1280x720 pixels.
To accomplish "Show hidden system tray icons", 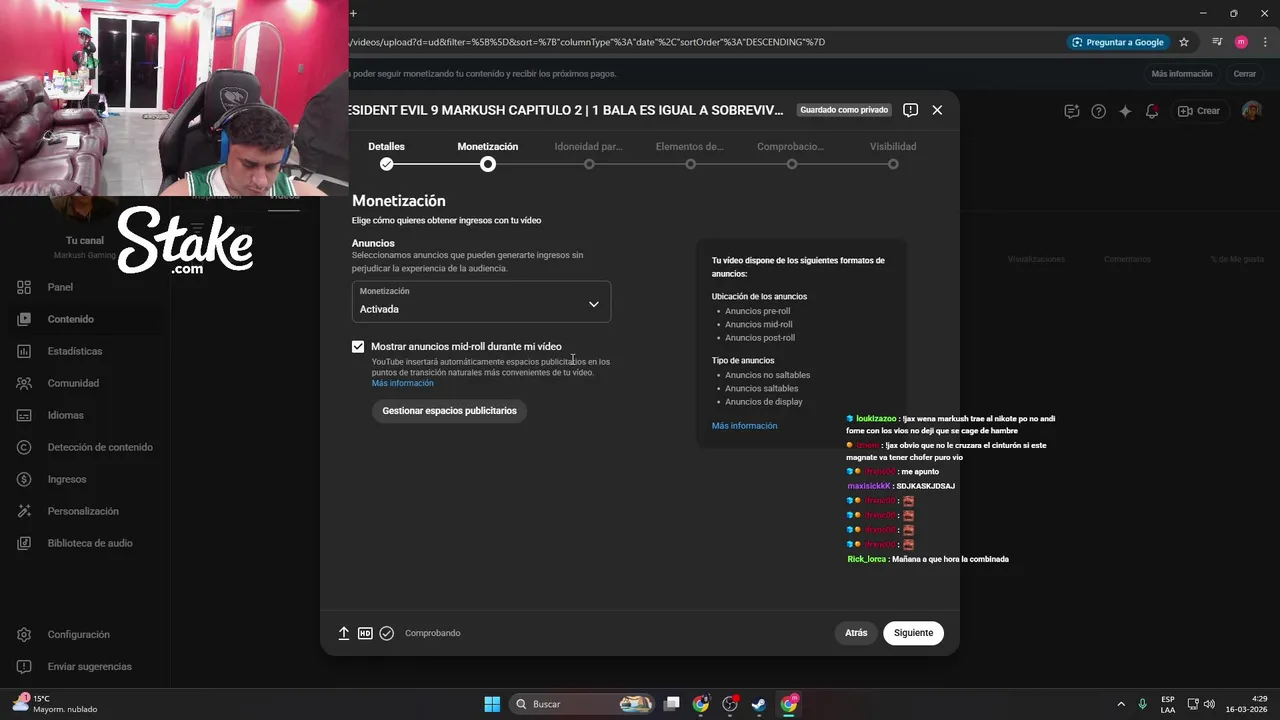I will pyautogui.click(x=1120, y=704).
